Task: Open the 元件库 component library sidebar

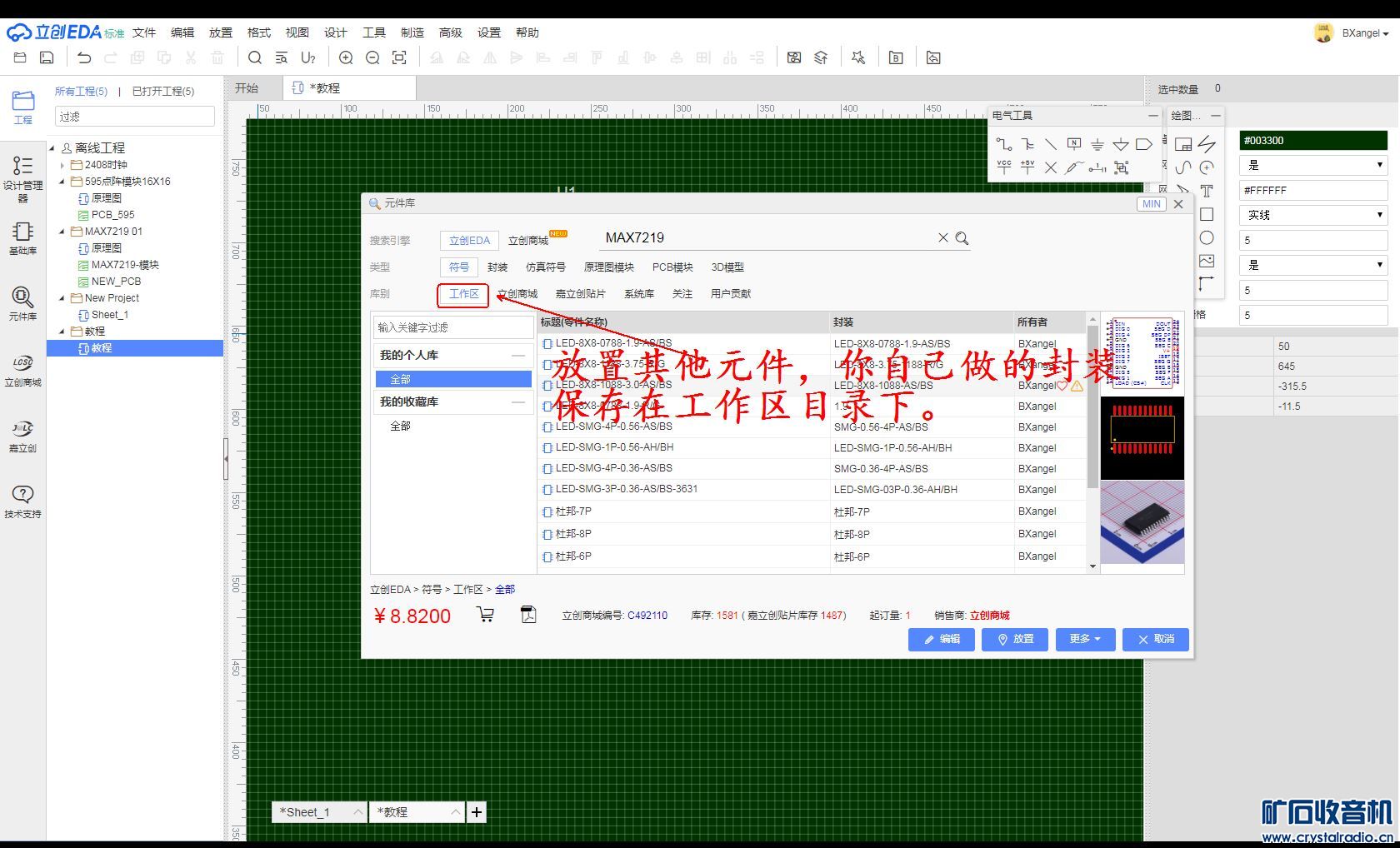Action: pos(22,303)
